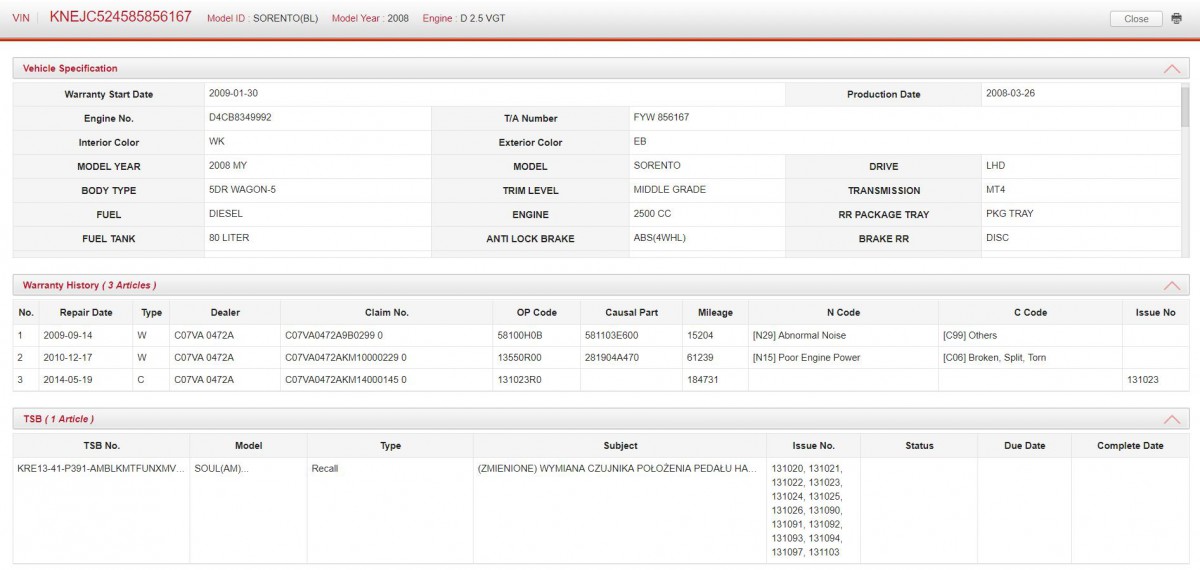1200x570 pixels.
Task: Click N Code Poor Engine Power entry
Action: pyautogui.click(x=805, y=358)
